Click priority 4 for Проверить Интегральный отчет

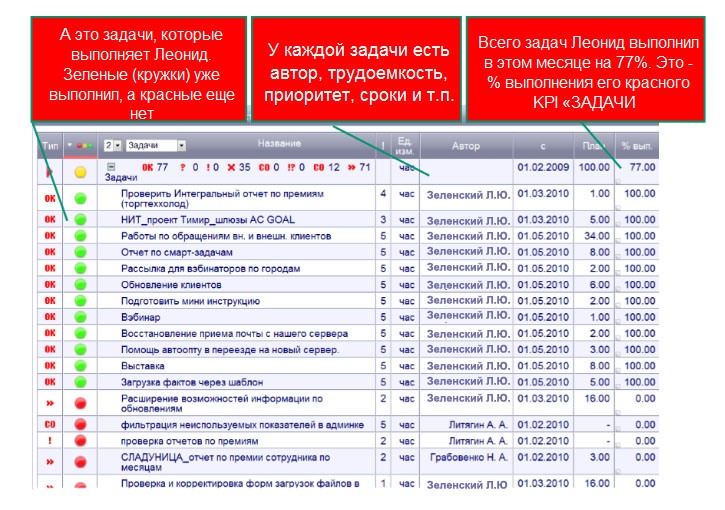tap(383, 193)
